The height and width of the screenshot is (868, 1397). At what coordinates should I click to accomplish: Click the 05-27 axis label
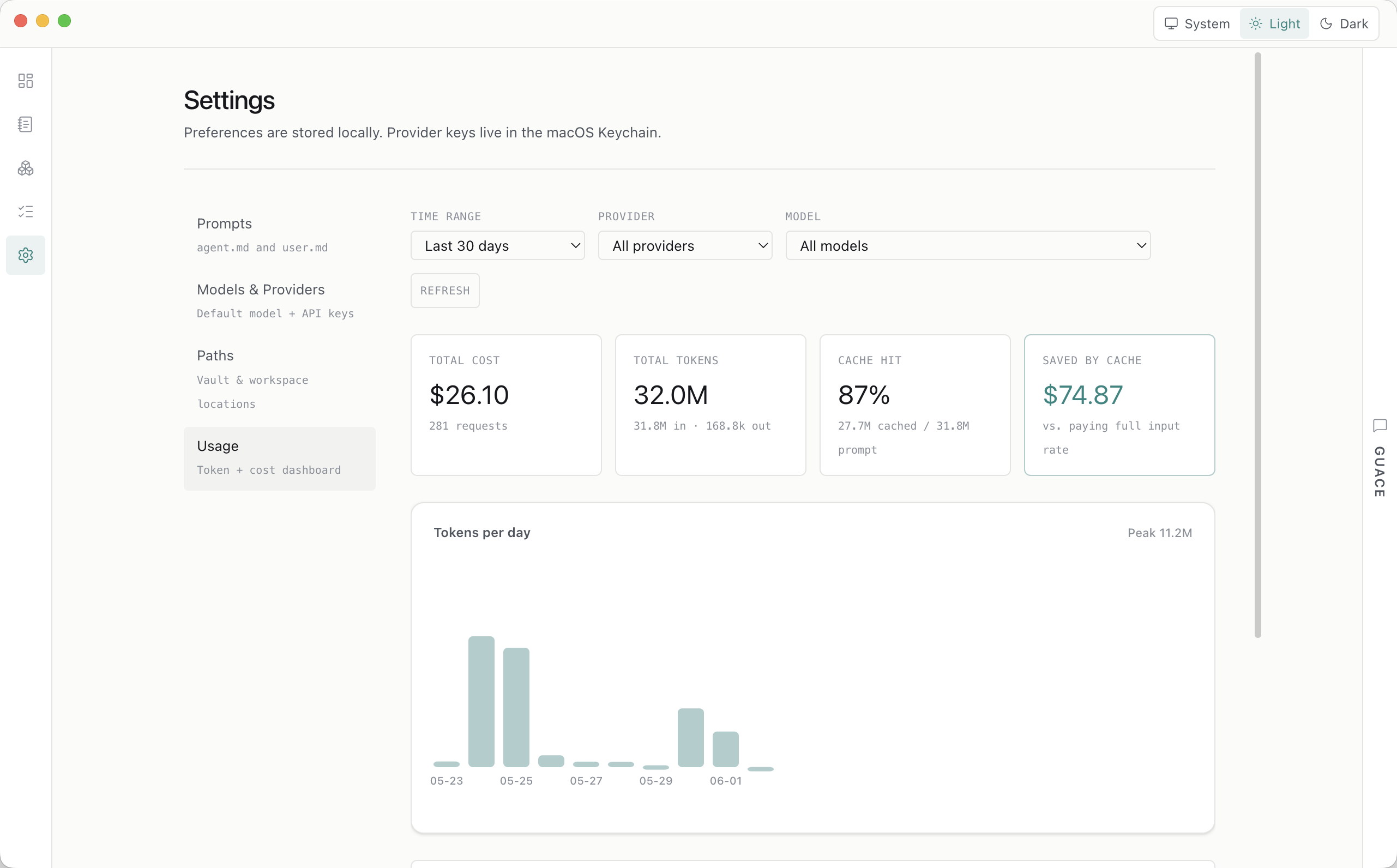click(x=586, y=781)
